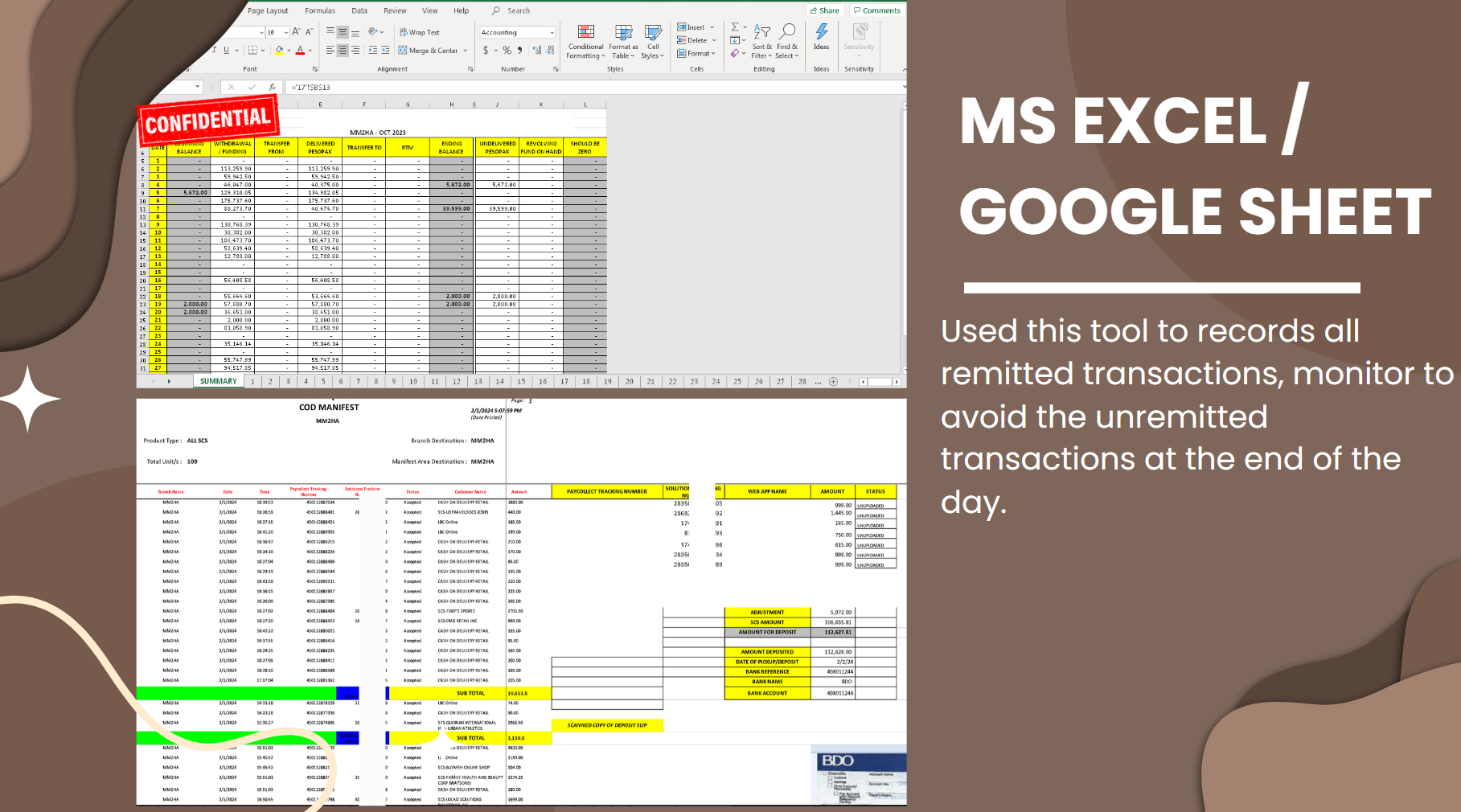1461x812 pixels.
Task: Expand the font name dropdown arrow
Action: [261, 33]
